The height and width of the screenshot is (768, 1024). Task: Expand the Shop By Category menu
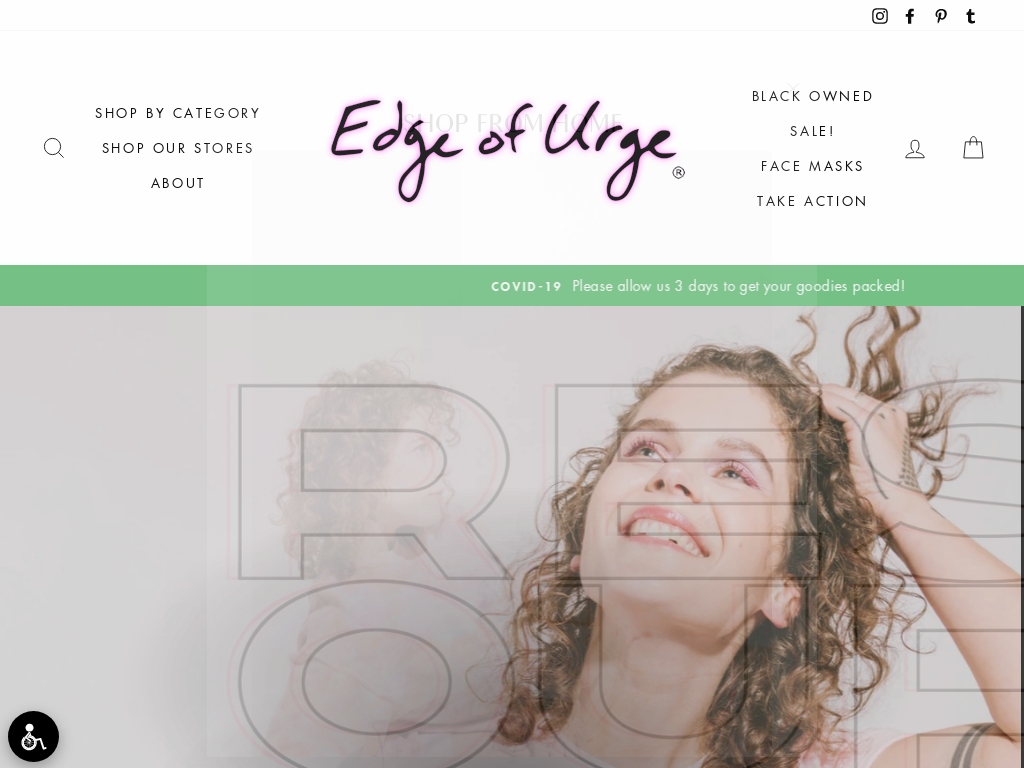178,113
